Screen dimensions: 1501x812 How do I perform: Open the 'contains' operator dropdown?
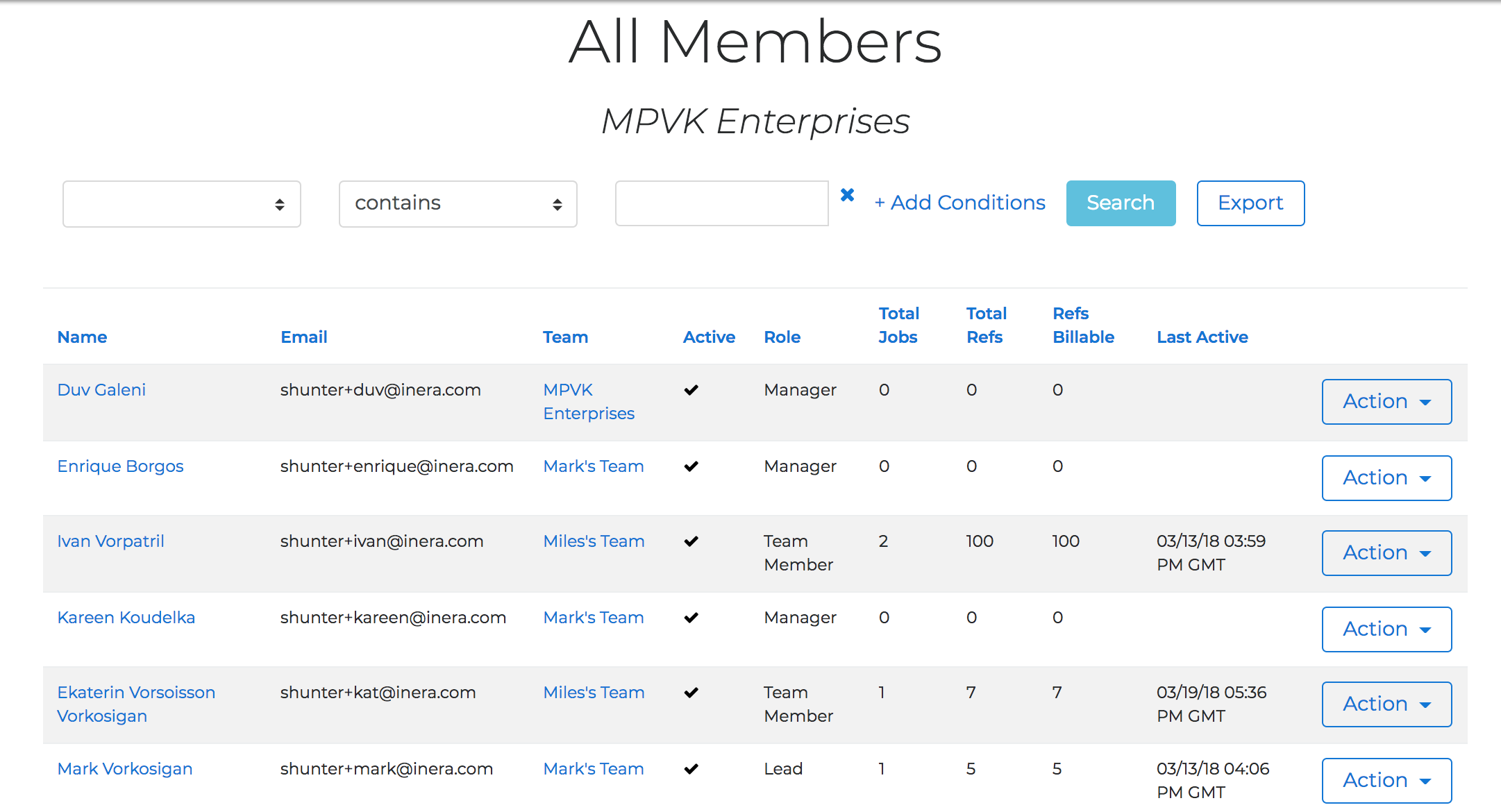pyautogui.click(x=458, y=204)
